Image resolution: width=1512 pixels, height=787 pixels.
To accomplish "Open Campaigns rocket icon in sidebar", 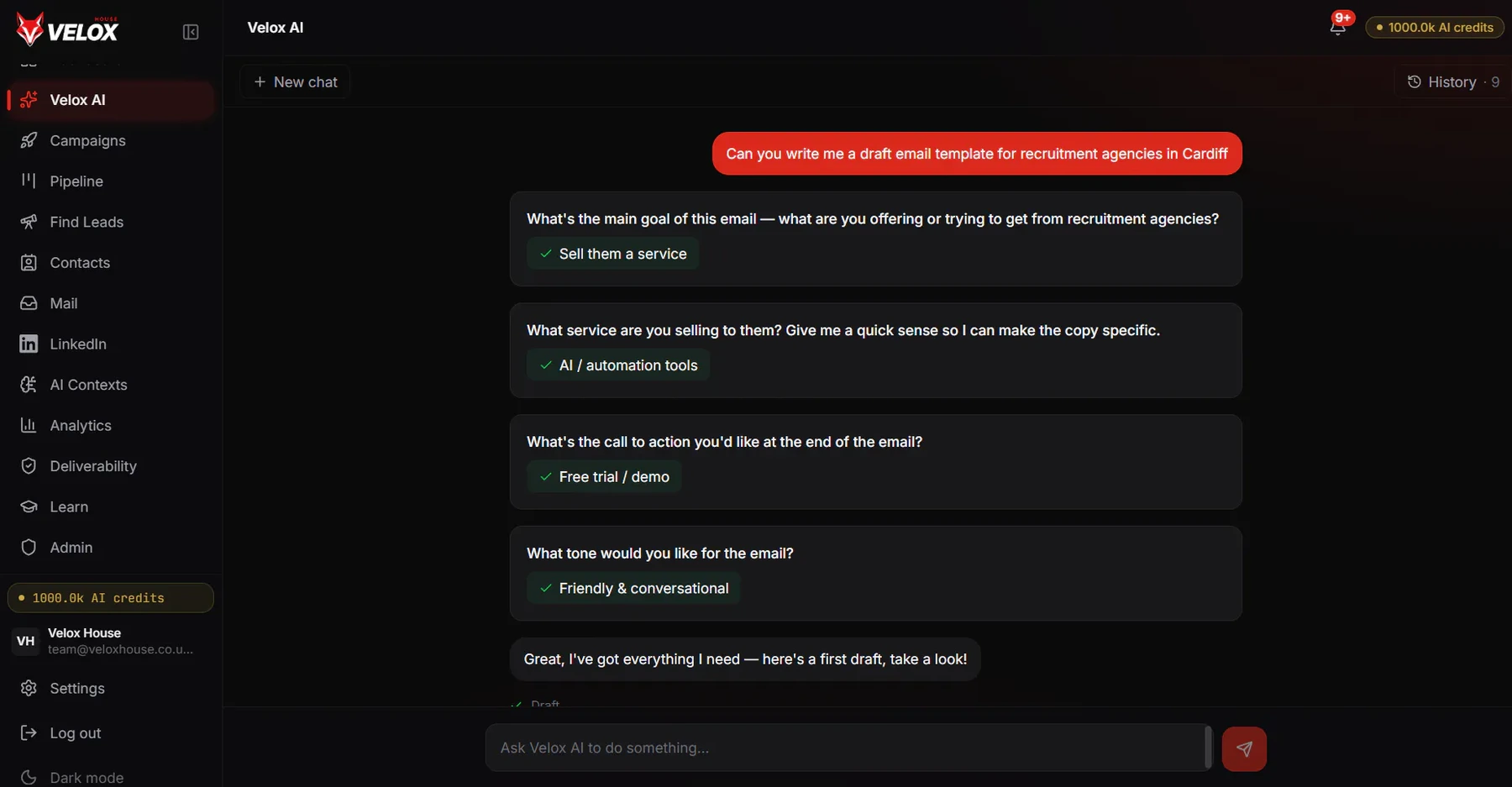I will click(29, 140).
